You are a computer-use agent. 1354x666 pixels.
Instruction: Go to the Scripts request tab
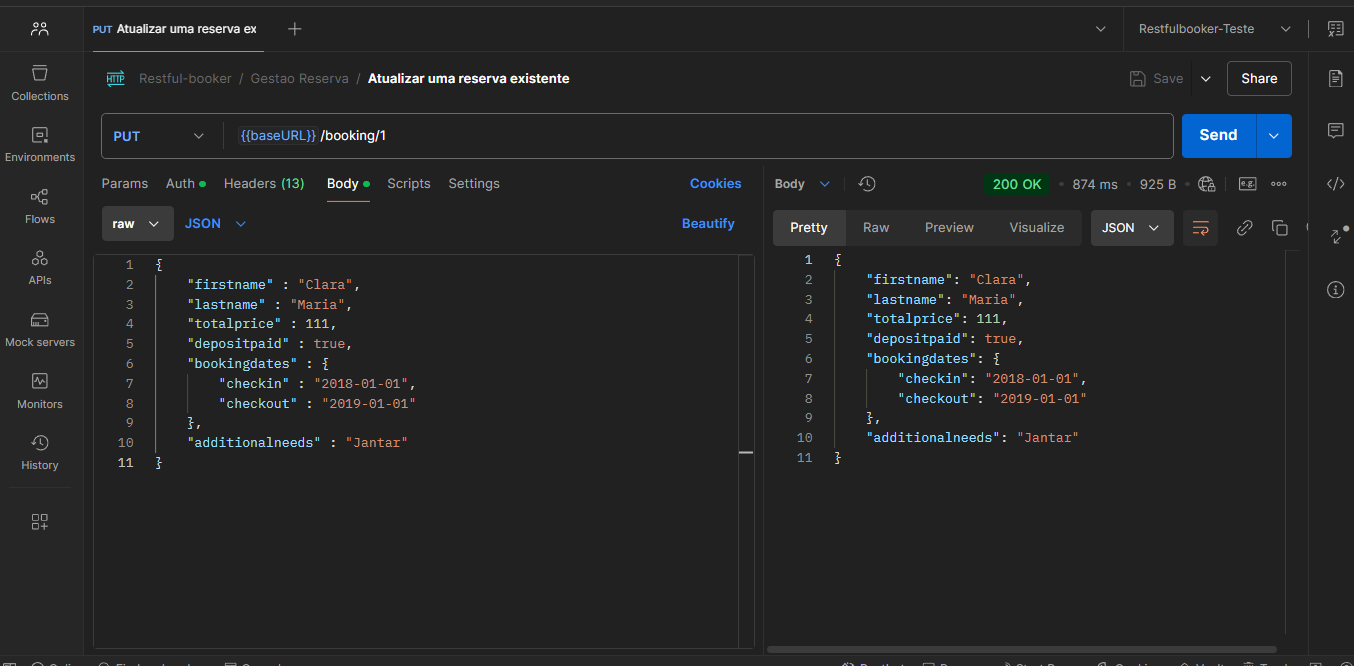click(x=409, y=184)
